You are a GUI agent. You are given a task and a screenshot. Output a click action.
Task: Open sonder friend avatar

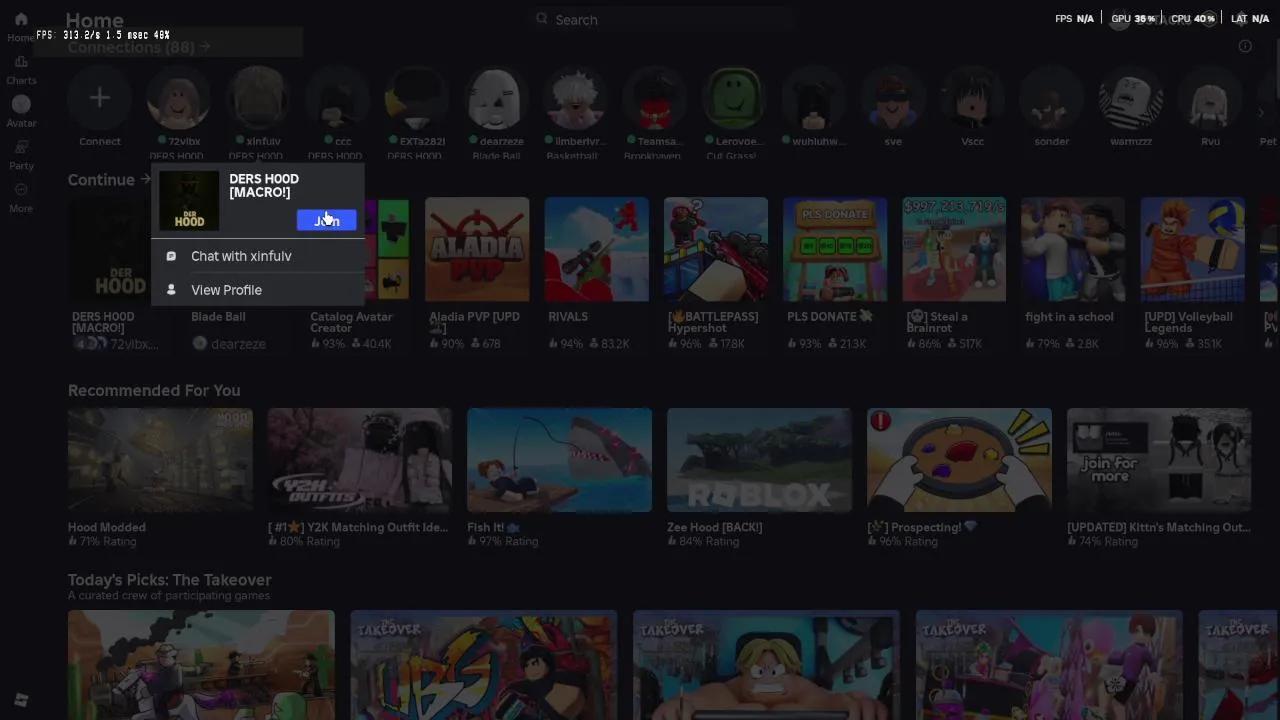(1051, 98)
